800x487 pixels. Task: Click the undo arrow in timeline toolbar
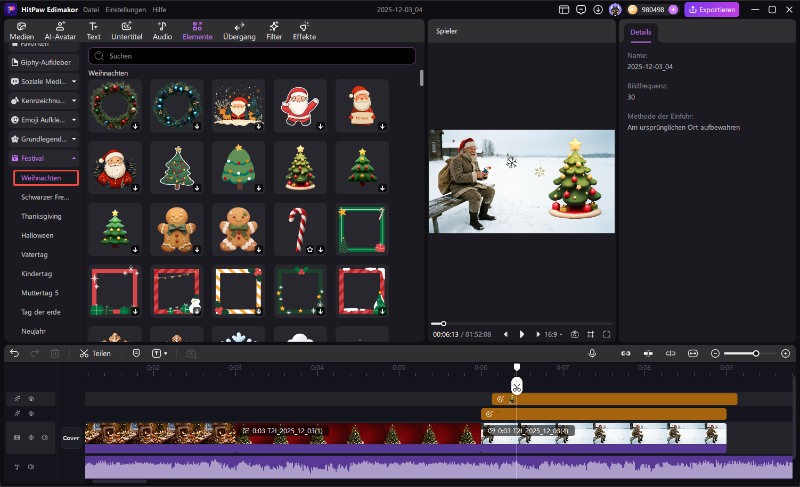pos(14,353)
